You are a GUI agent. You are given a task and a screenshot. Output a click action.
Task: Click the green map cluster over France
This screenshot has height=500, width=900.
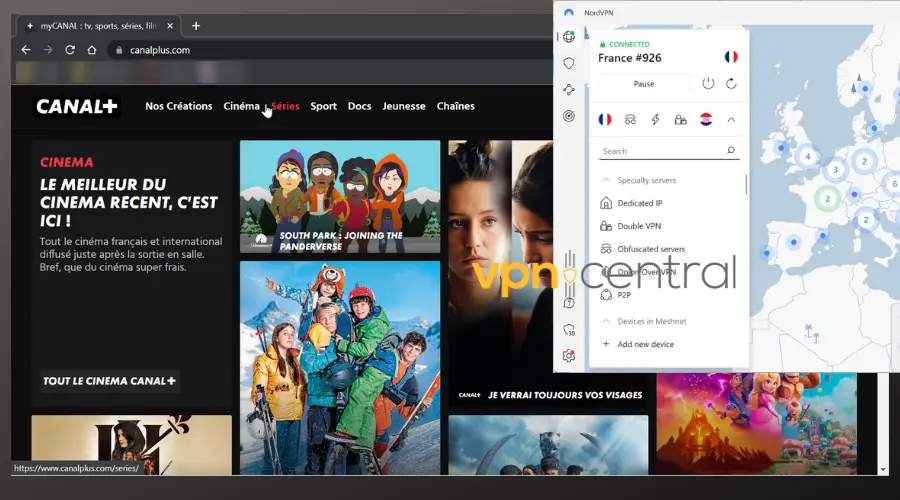coord(828,199)
